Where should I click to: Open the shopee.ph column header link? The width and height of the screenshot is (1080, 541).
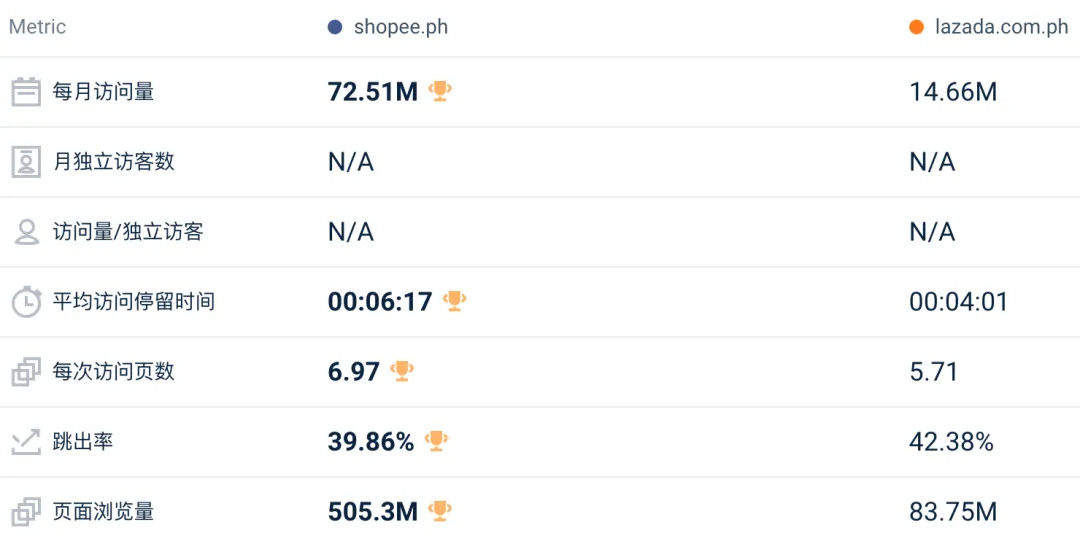(401, 27)
